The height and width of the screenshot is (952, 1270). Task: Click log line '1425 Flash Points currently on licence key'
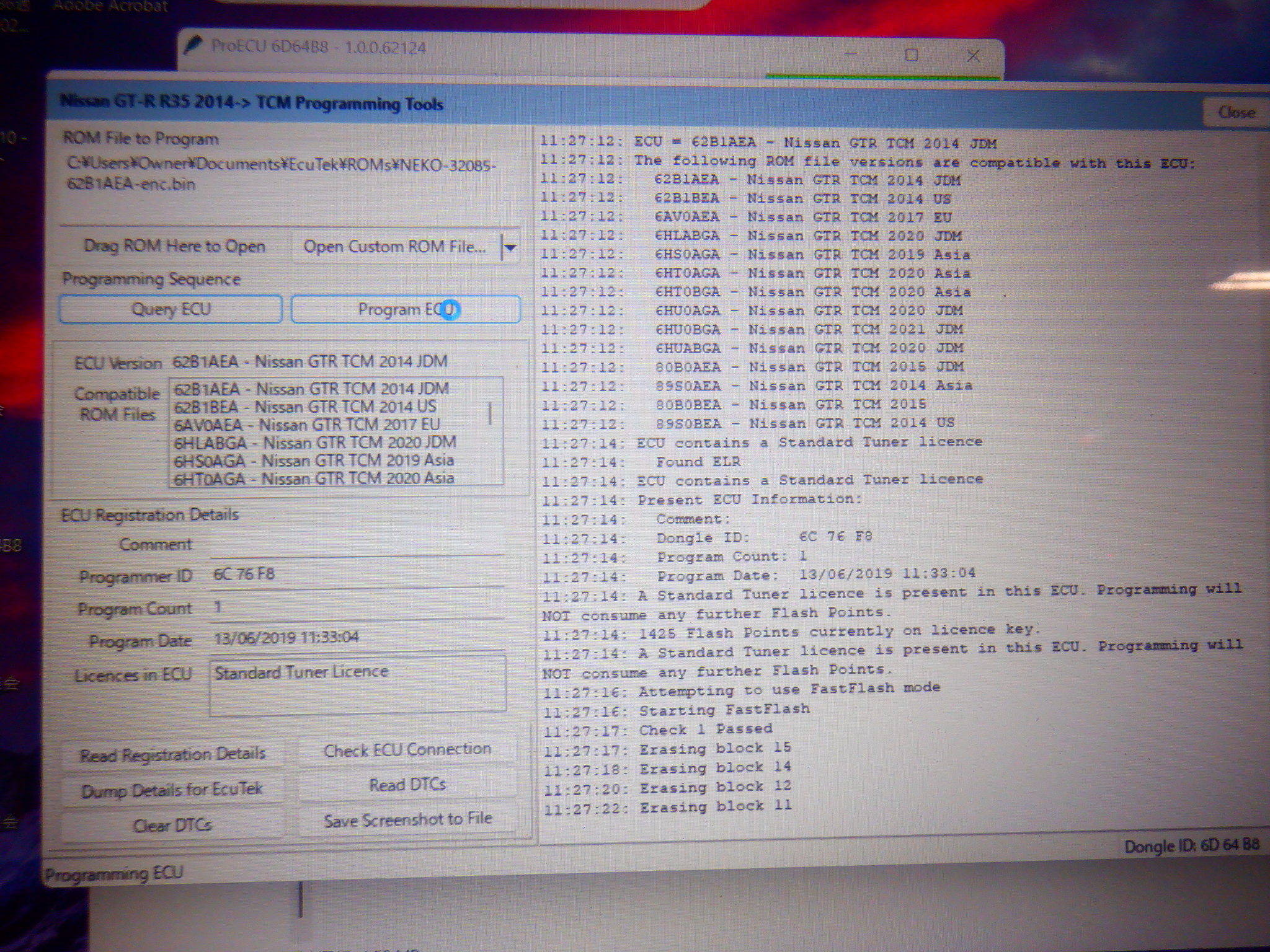tap(791, 632)
